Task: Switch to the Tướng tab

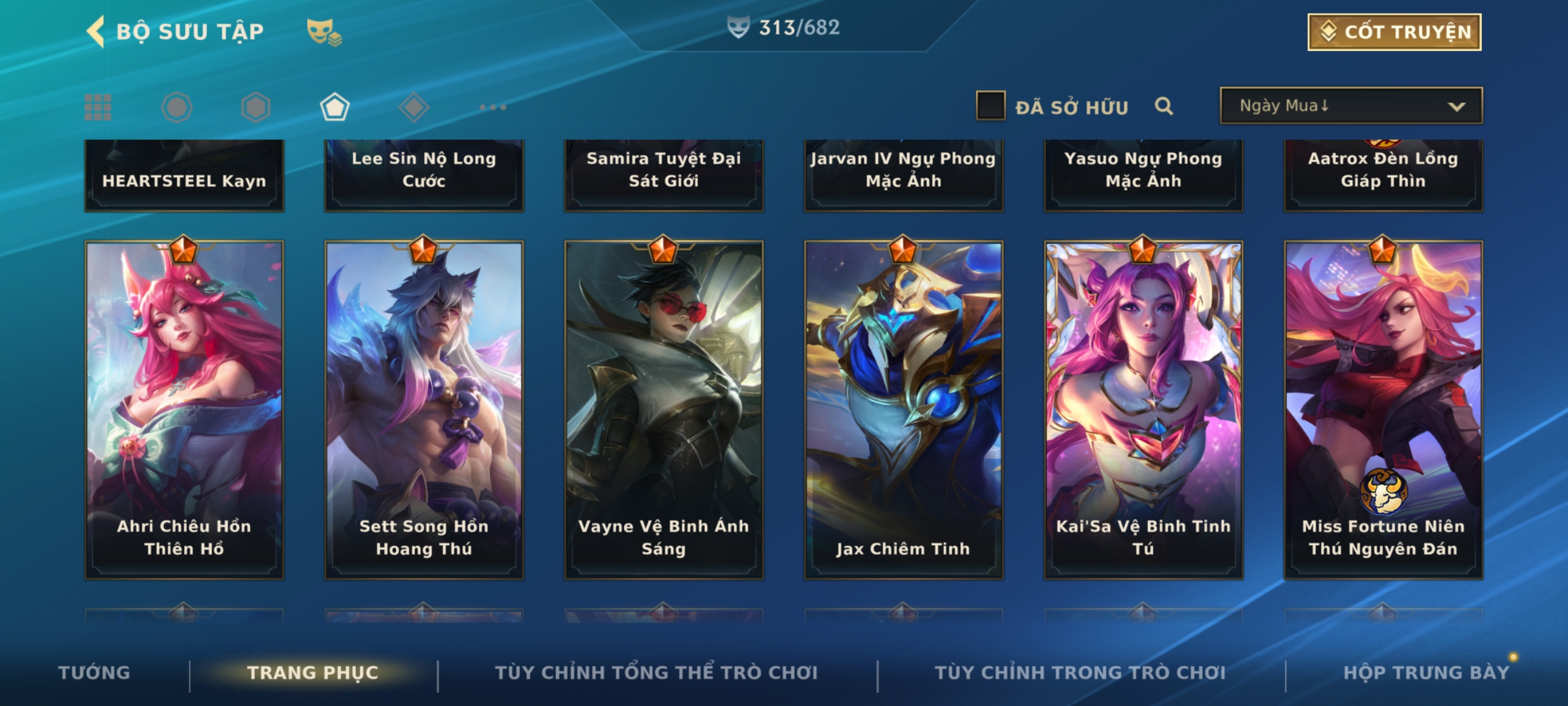Action: pos(94,673)
